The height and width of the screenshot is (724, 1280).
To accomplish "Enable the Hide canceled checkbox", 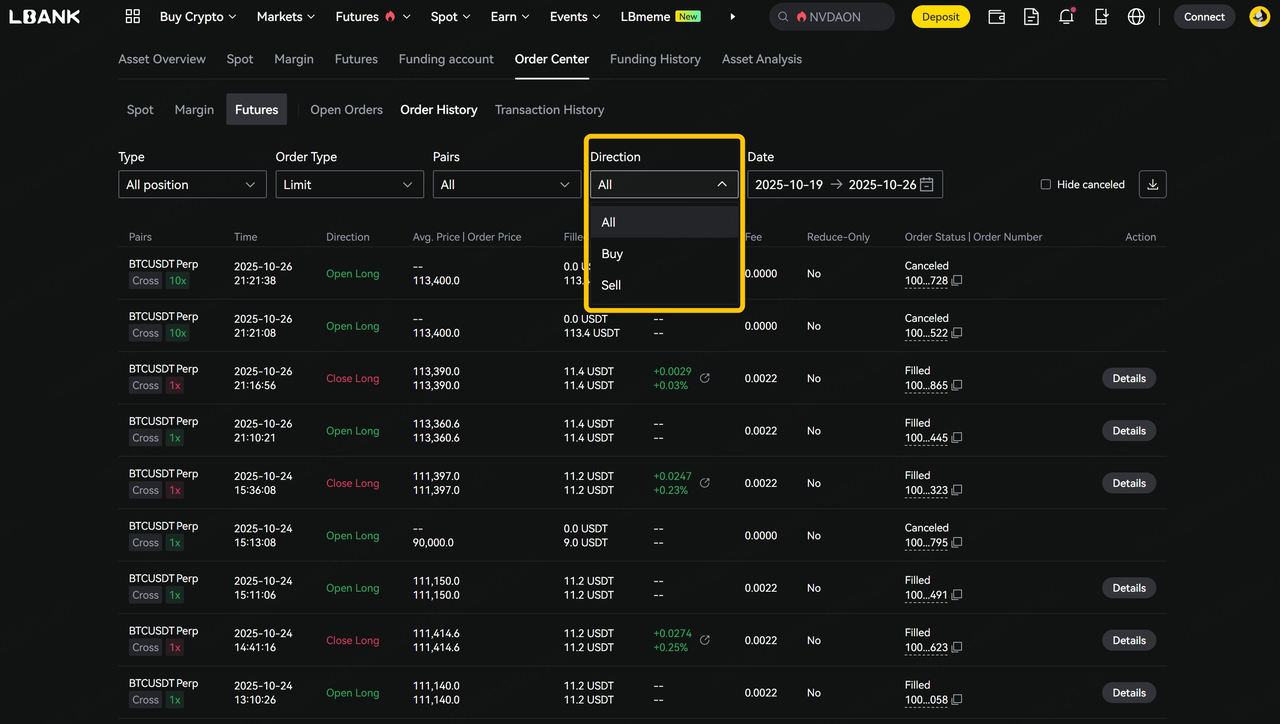I will pyautogui.click(x=1046, y=185).
